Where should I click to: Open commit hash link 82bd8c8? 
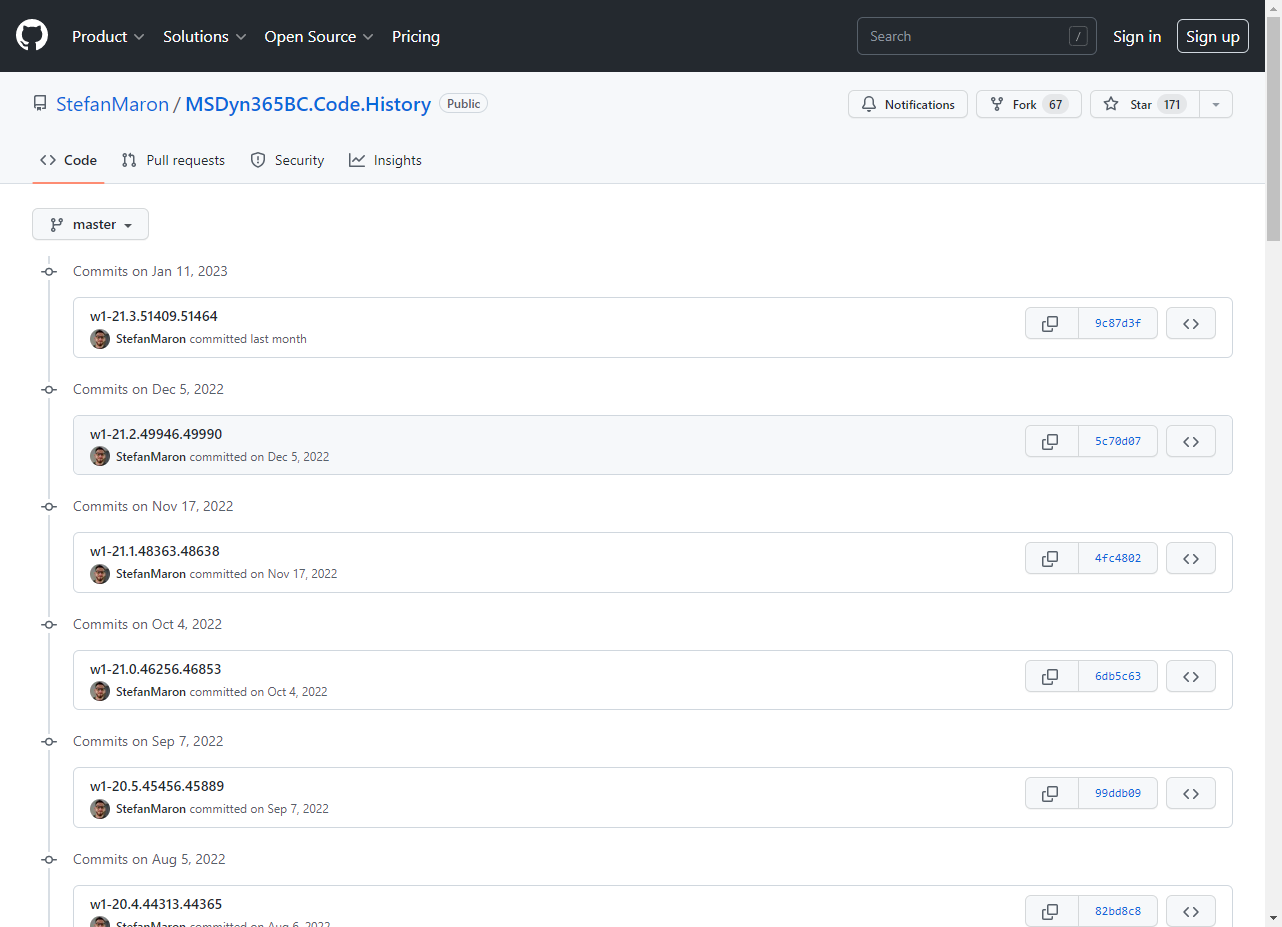point(1117,911)
